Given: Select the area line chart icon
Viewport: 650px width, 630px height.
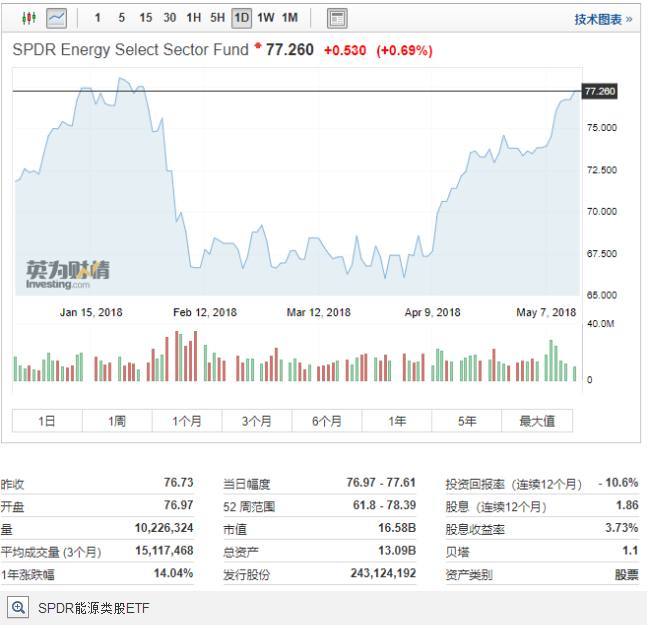Looking at the screenshot, I should (56, 18).
